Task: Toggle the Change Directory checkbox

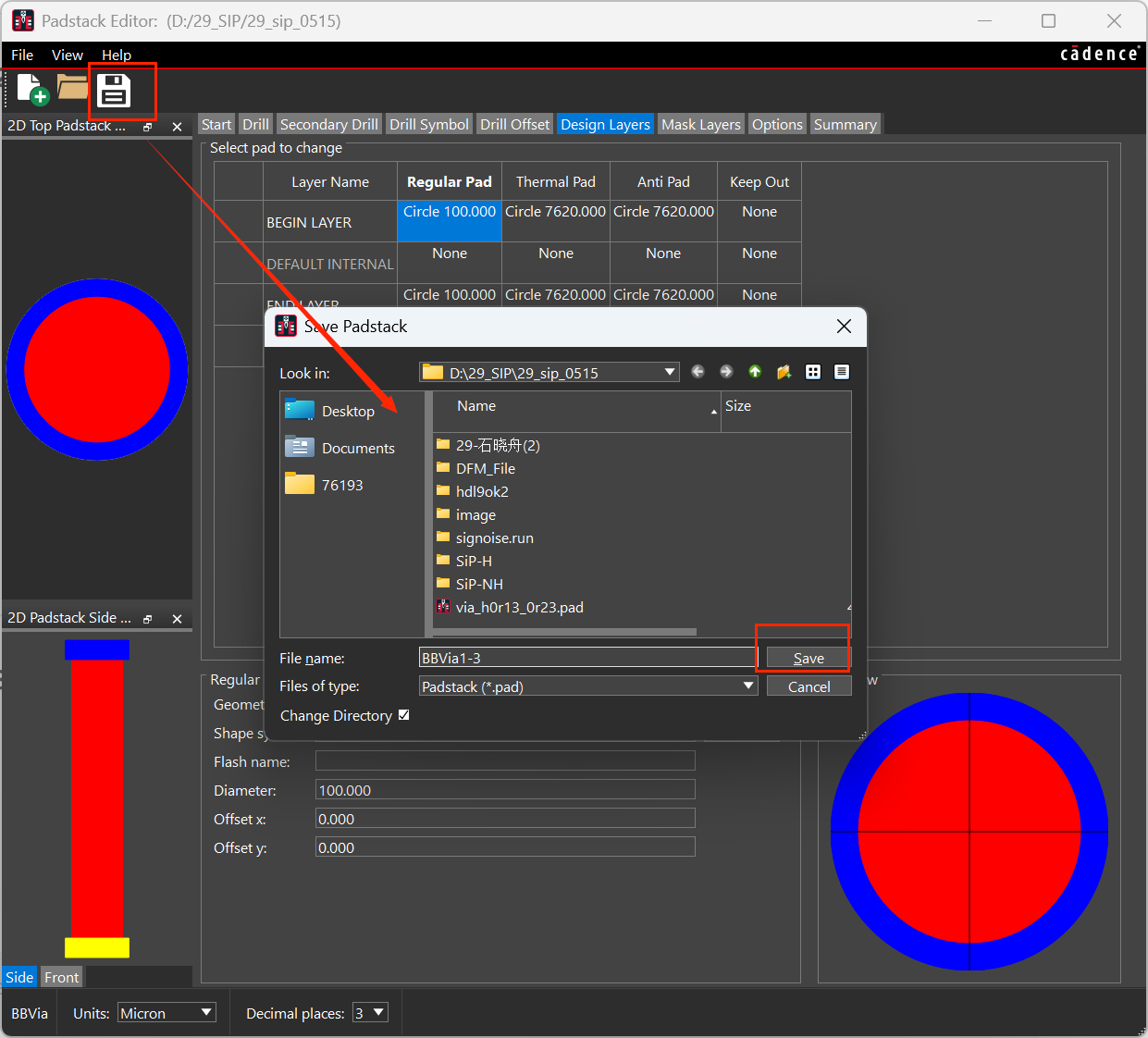Action: click(403, 715)
